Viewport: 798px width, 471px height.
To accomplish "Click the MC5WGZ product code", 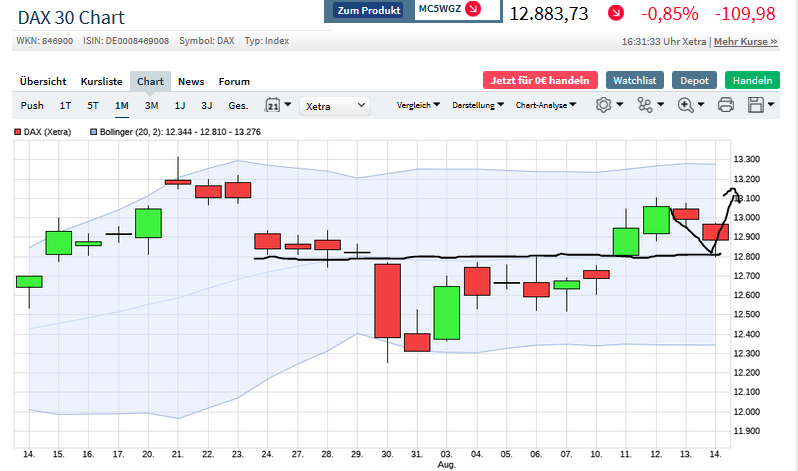I will (440, 9).
